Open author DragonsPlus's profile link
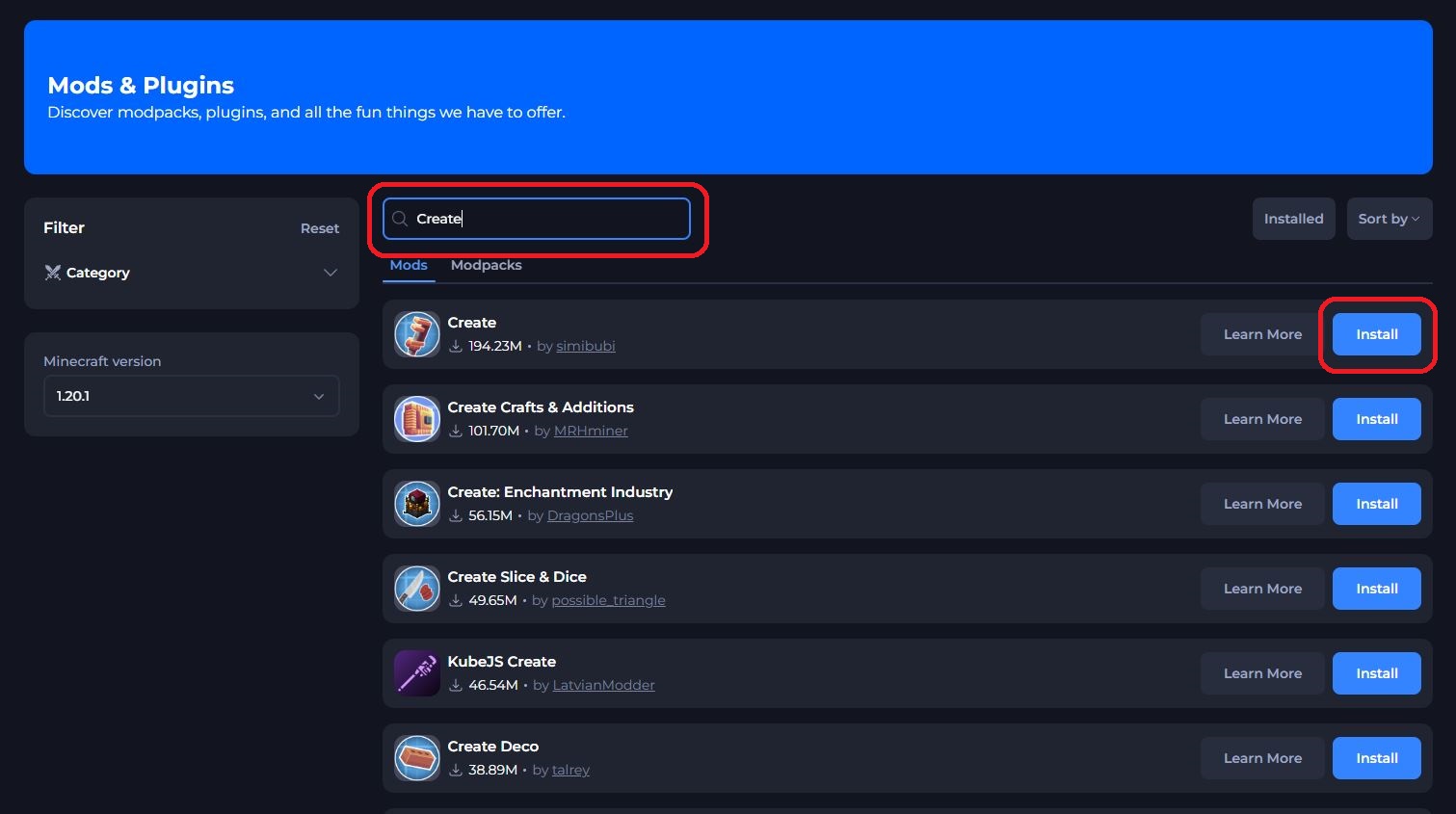This screenshot has height=814, width=1456. click(591, 515)
